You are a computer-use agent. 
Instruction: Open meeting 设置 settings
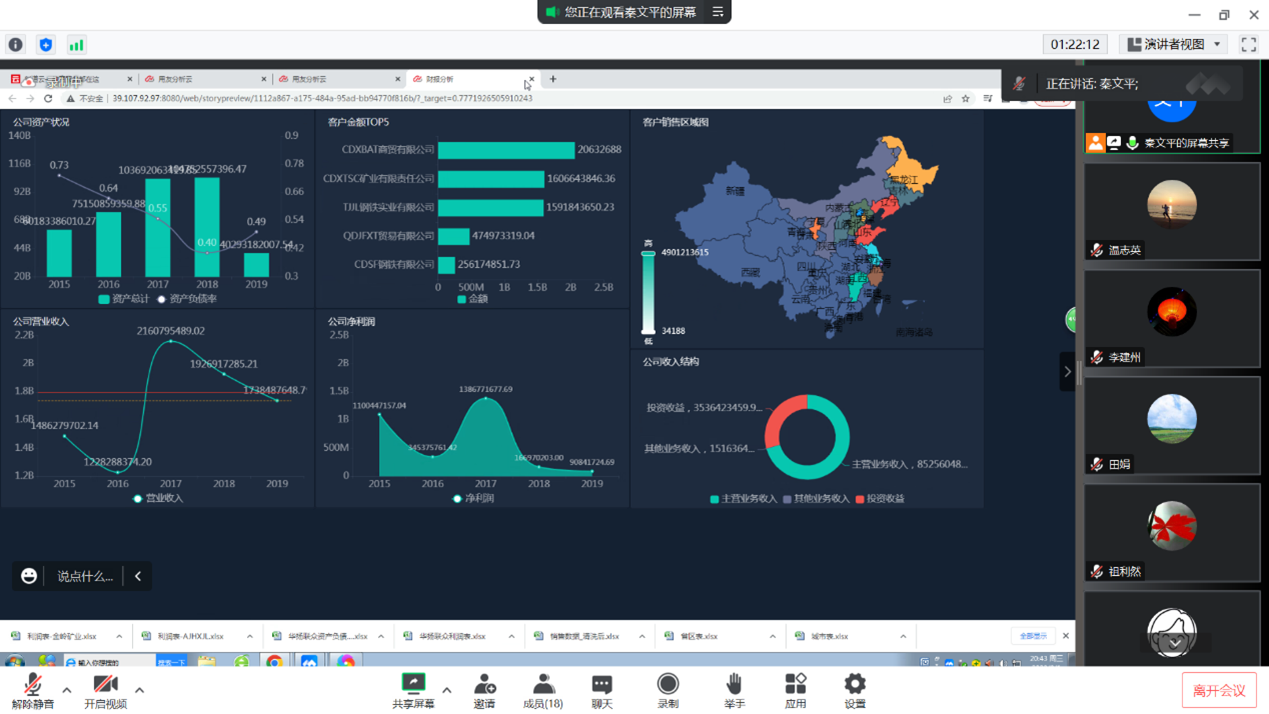click(x=854, y=691)
